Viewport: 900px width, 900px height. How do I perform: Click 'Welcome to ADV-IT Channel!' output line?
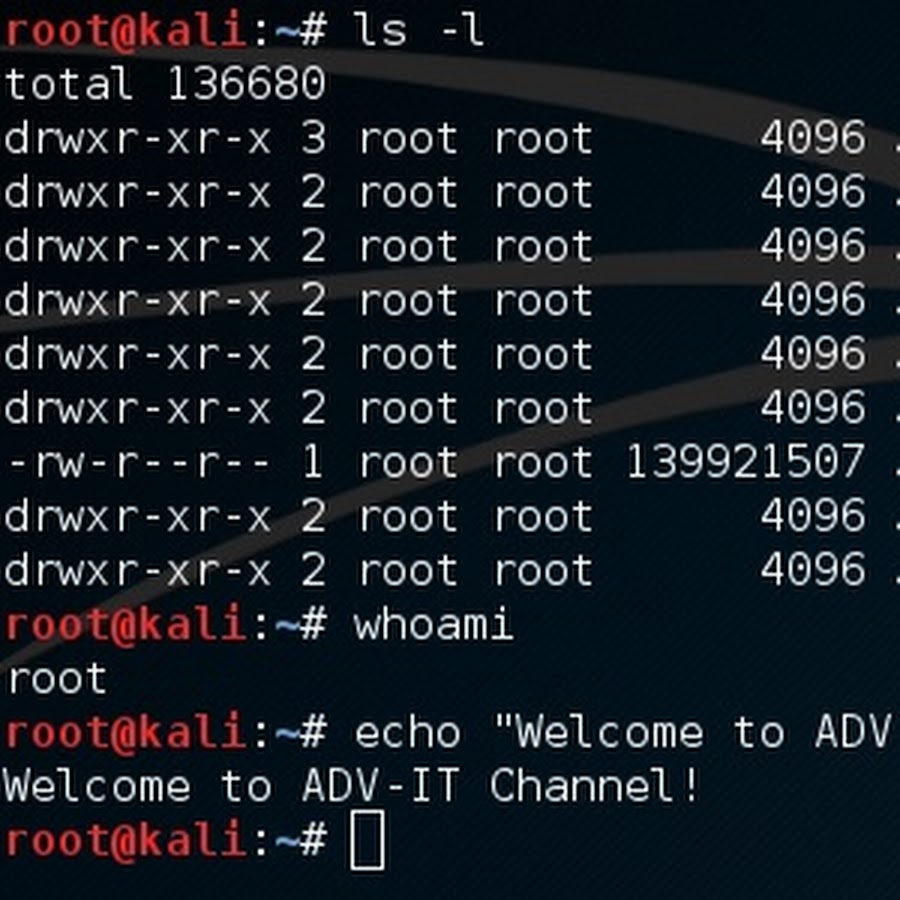tap(351, 786)
